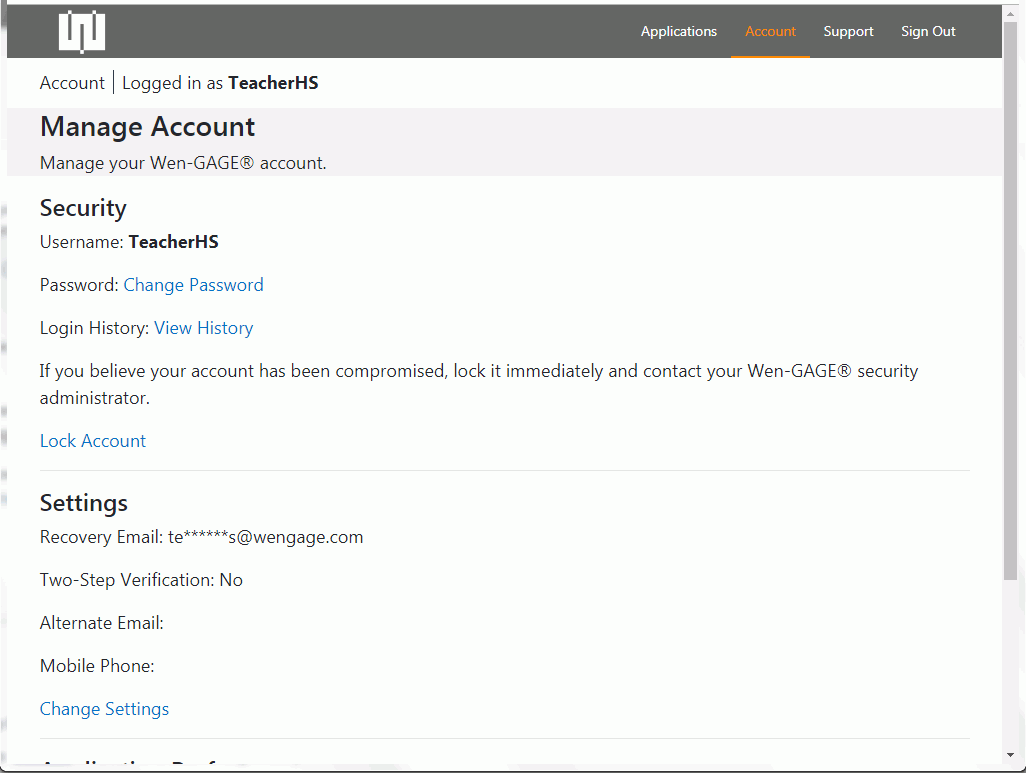Click the Settings section heading
Image resolution: width=1026 pixels, height=773 pixels.
click(x=84, y=502)
